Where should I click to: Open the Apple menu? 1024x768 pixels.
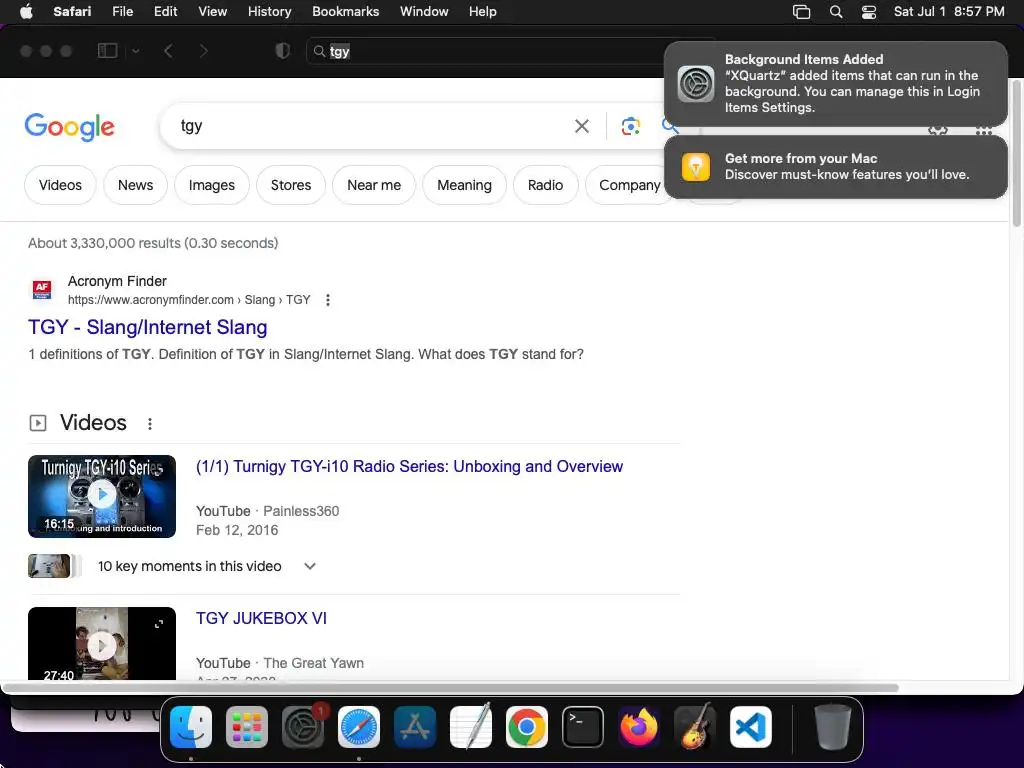click(x=26, y=12)
